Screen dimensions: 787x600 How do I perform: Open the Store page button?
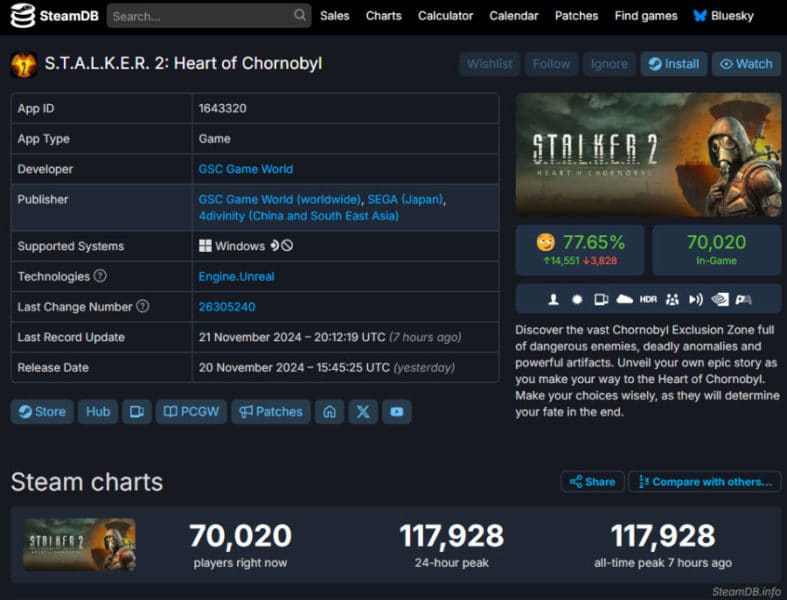(42, 412)
